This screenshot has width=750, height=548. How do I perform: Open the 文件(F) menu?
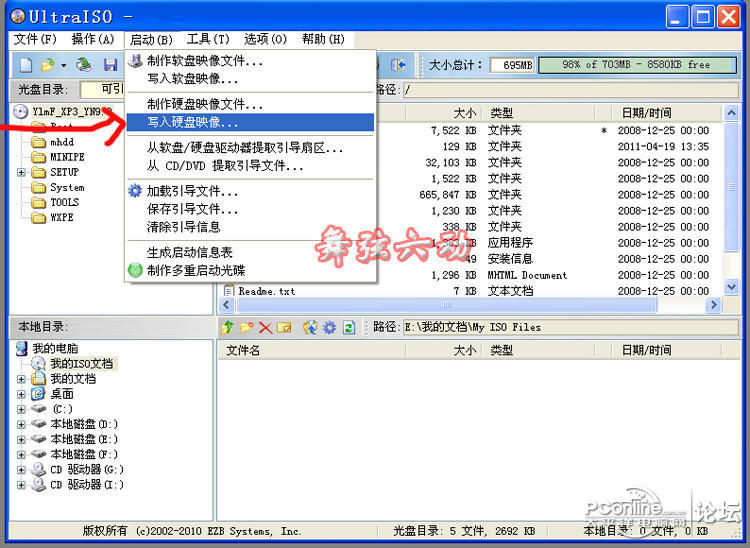coord(35,39)
